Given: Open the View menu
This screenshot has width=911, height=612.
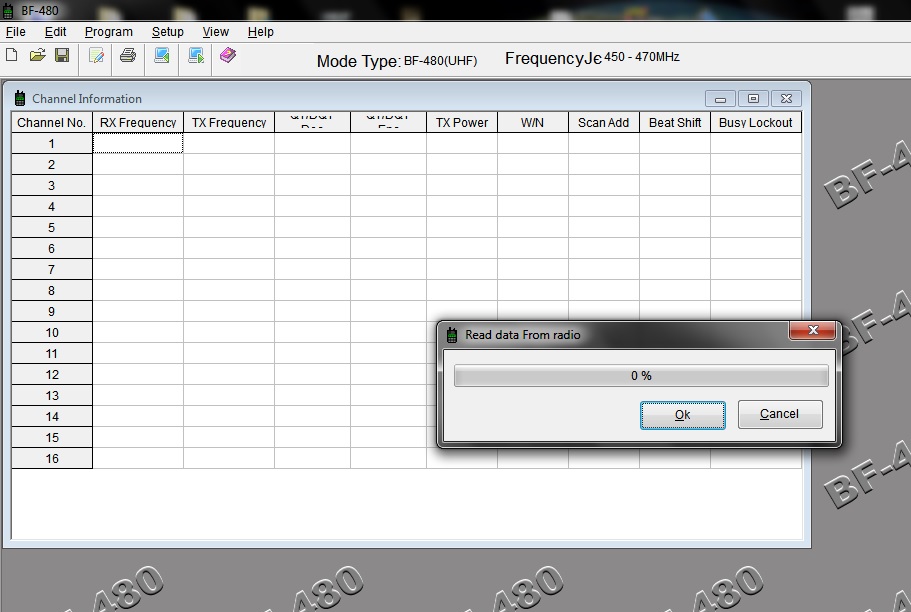Looking at the screenshot, I should [x=215, y=32].
